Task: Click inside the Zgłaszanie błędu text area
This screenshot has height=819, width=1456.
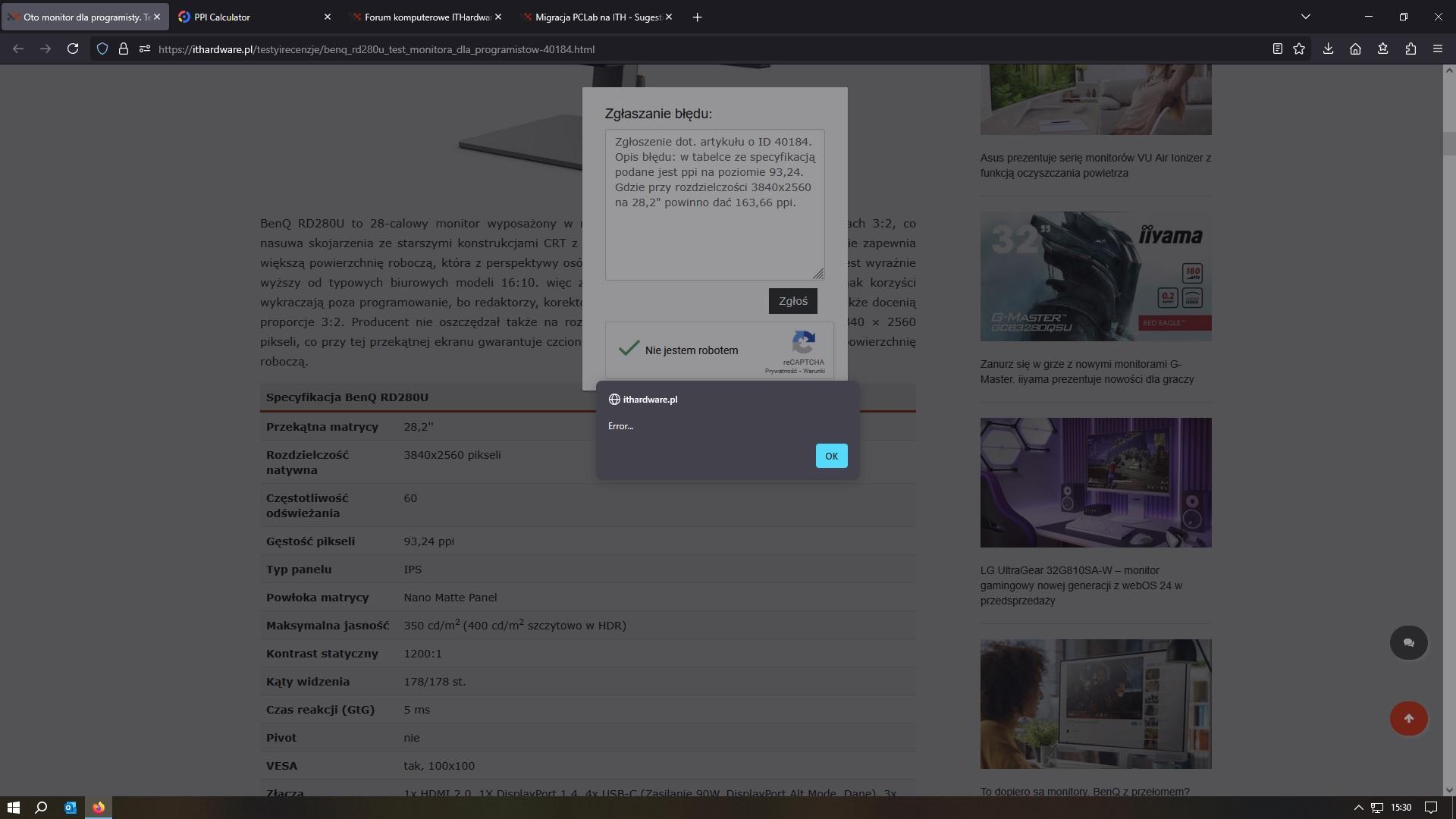Action: 714,235
